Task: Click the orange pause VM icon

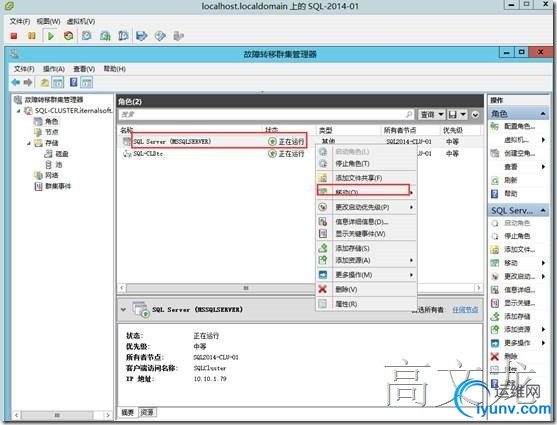Action: [x=32, y=36]
